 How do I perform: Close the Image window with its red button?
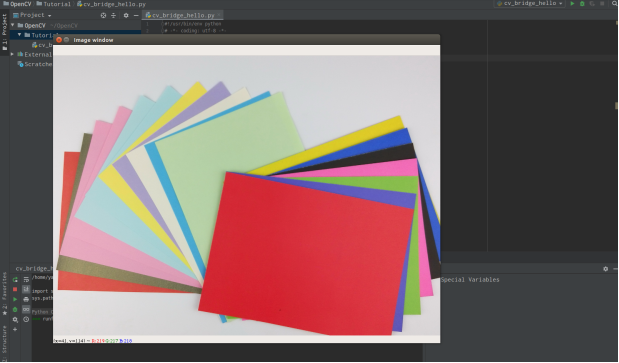[59, 40]
